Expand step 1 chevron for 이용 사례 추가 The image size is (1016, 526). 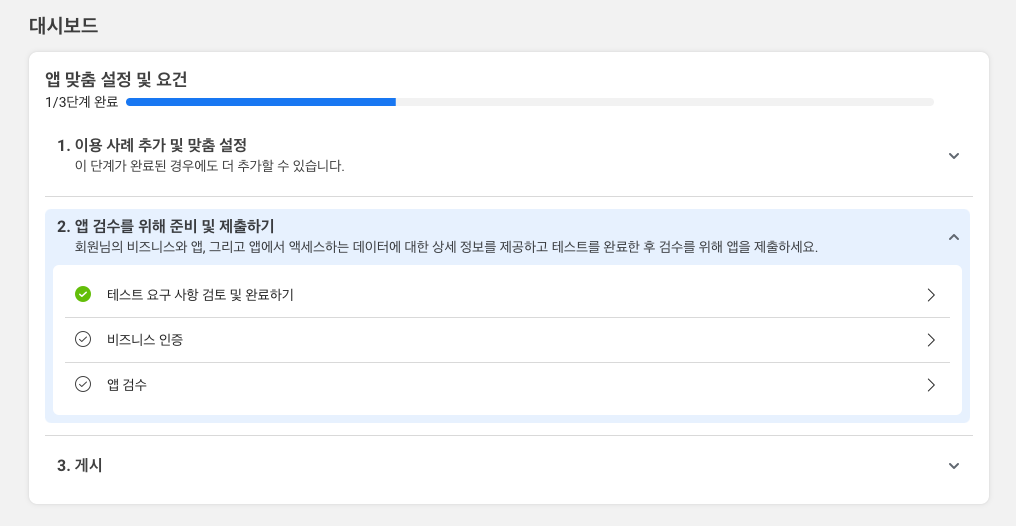[953, 155]
